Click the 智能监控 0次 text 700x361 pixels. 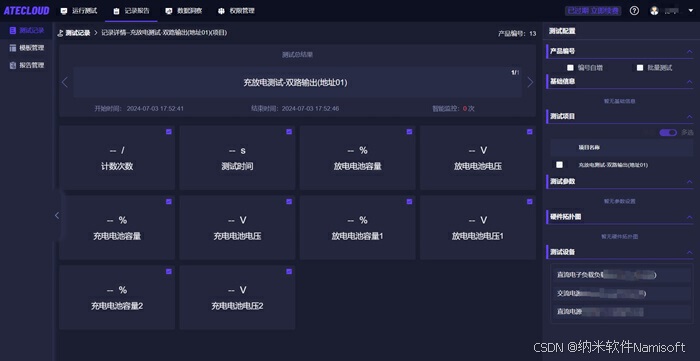[453, 108]
